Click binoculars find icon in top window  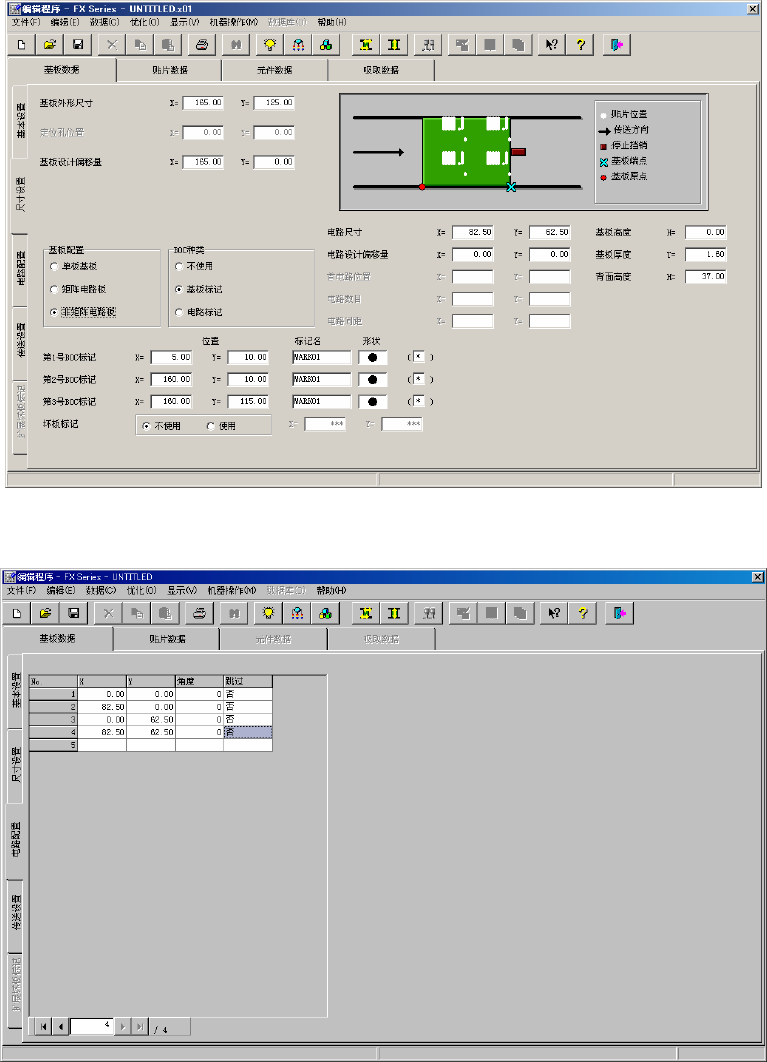coord(236,45)
